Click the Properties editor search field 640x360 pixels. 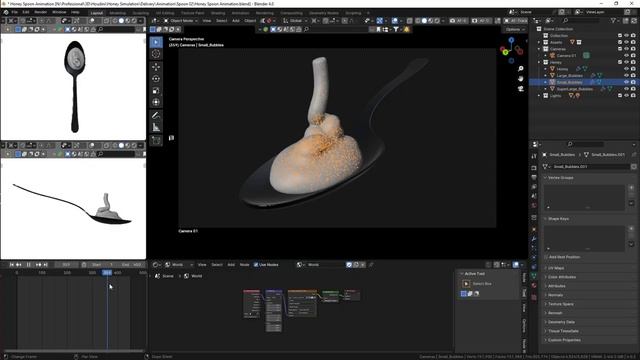586,144
